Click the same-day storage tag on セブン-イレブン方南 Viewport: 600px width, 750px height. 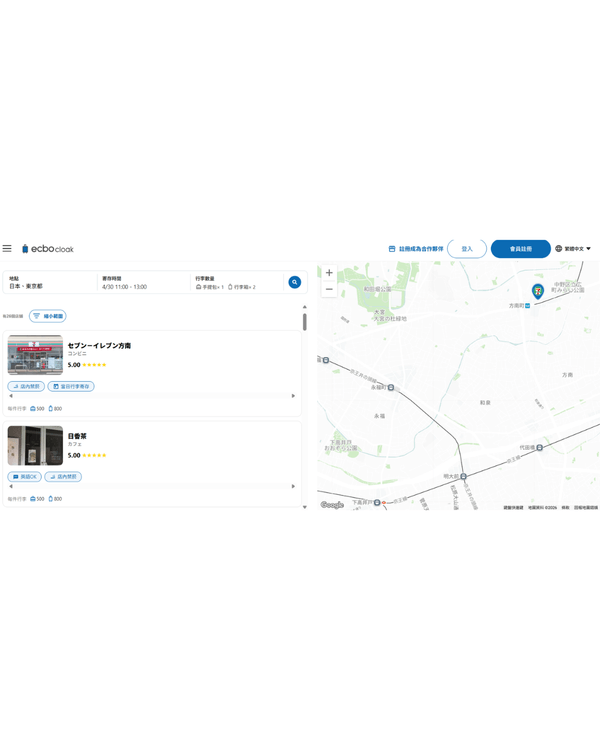tap(71, 386)
